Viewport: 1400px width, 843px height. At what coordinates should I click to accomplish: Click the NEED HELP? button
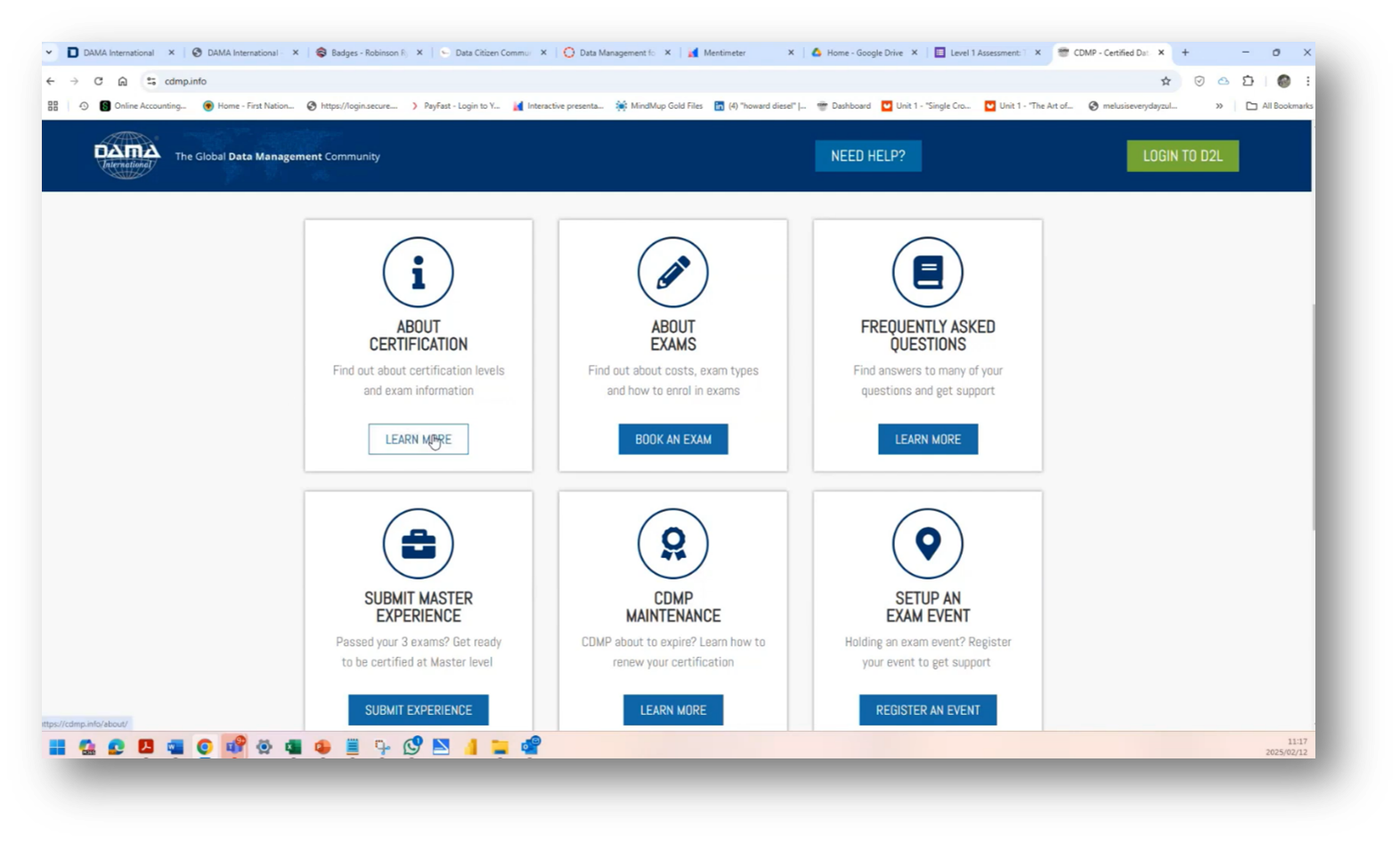[868, 156]
